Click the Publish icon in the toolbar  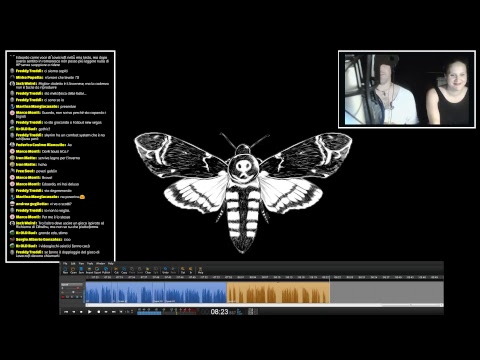point(106,270)
